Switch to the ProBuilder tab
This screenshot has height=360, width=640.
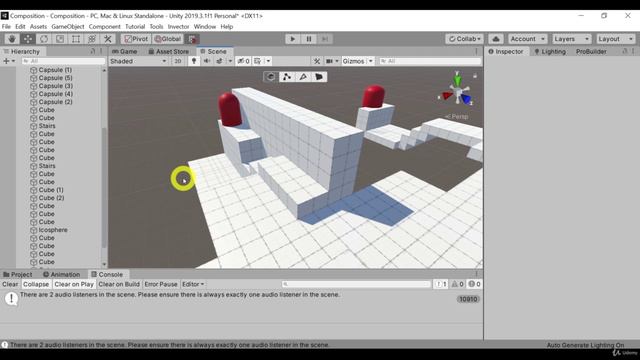pyautogui.click(x=591, y=51)
